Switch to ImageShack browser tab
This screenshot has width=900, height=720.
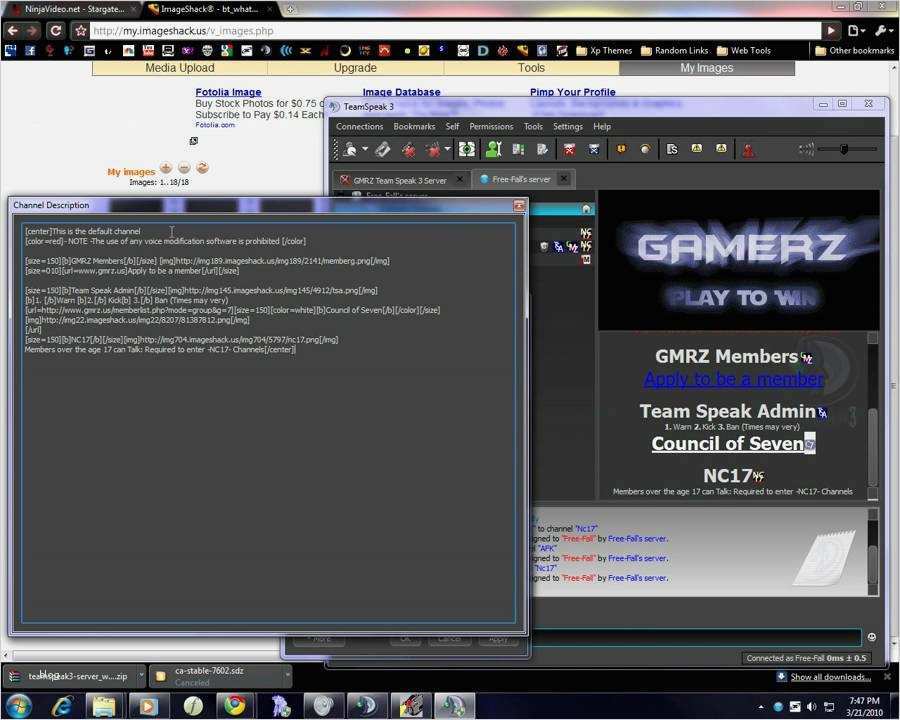(x=208, y=9)
